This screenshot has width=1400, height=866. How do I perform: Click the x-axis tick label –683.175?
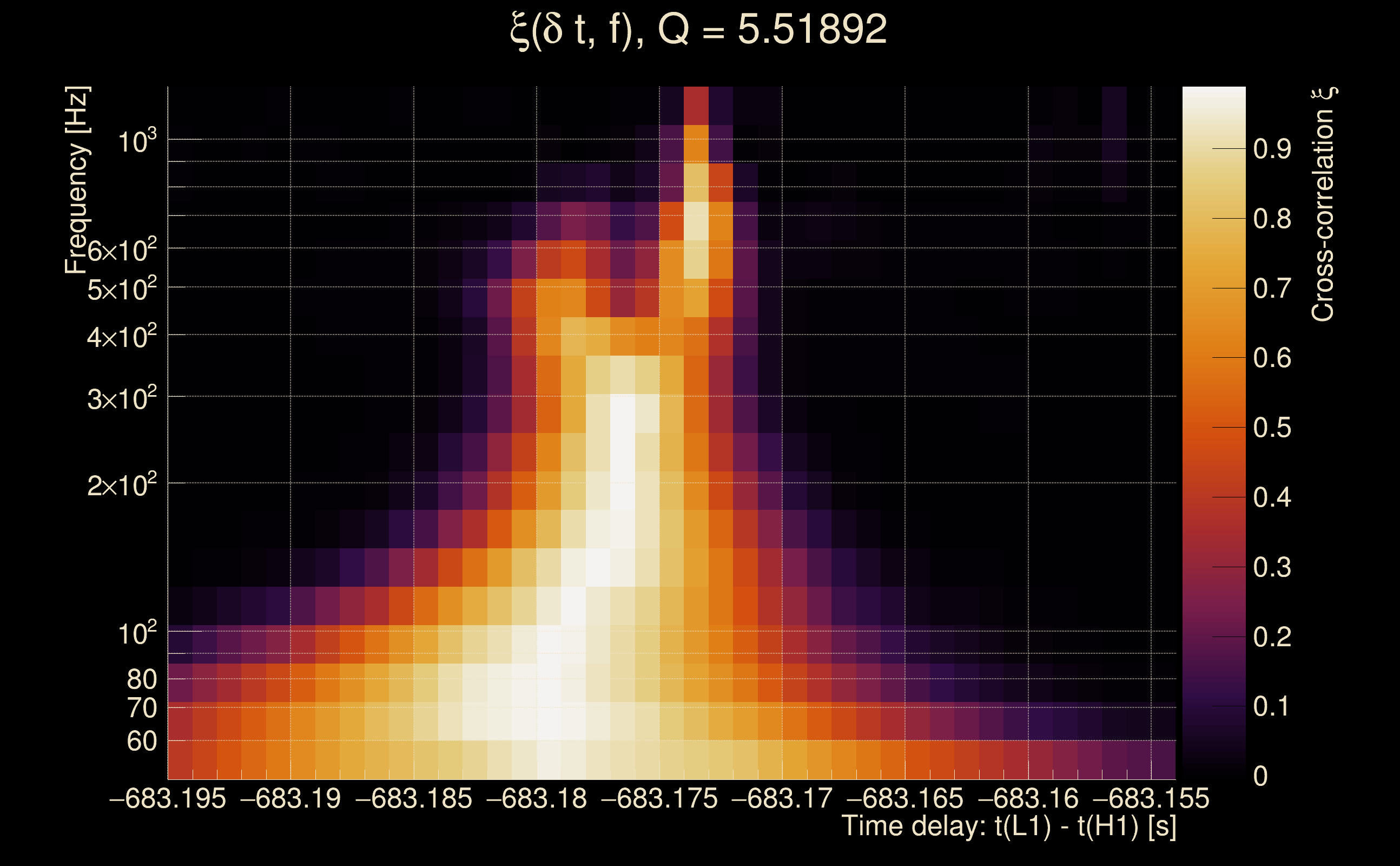click(659, 799)
